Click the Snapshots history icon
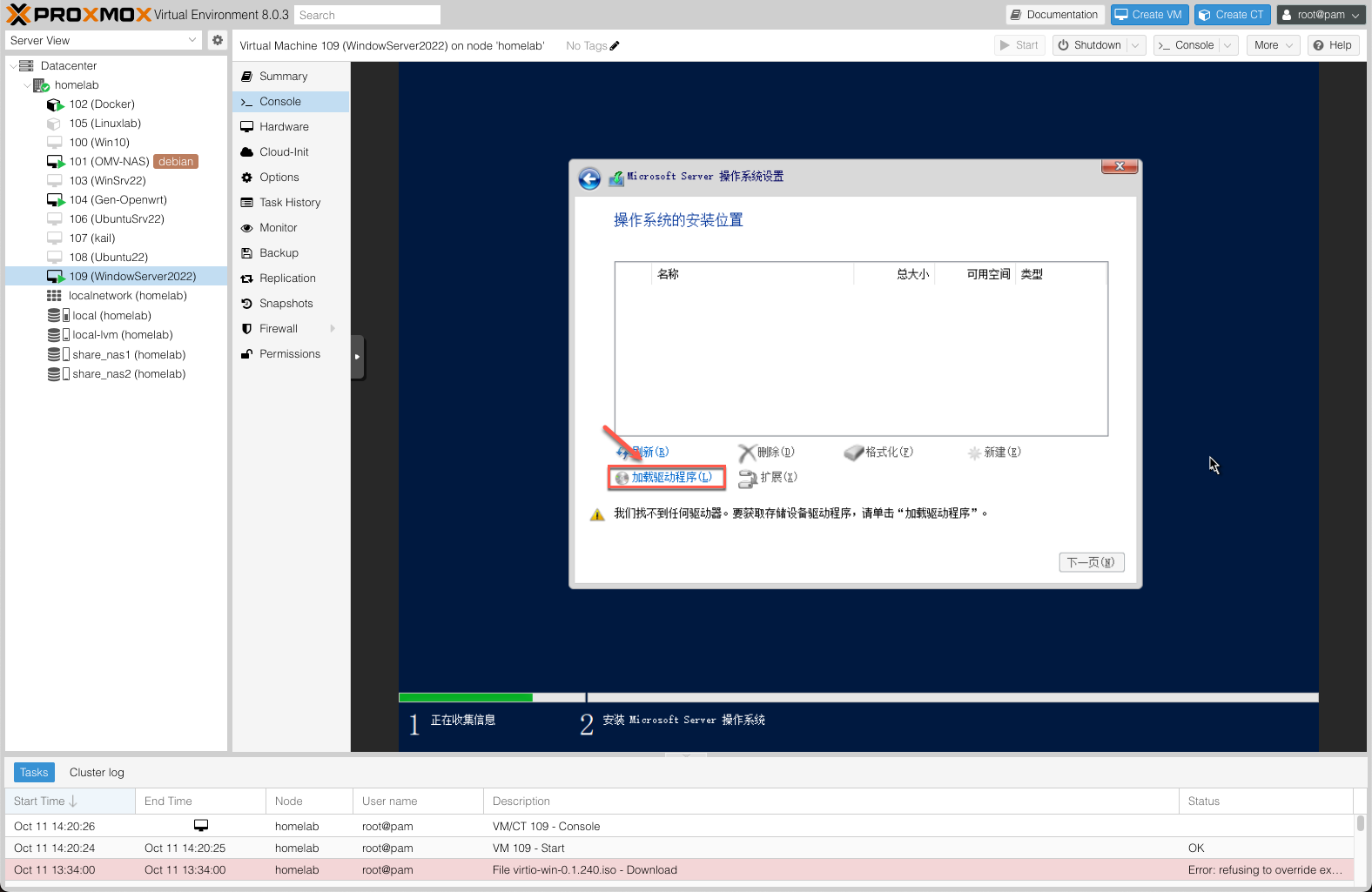Screen dimensions: 1372x892 click(x=246, y=304)
